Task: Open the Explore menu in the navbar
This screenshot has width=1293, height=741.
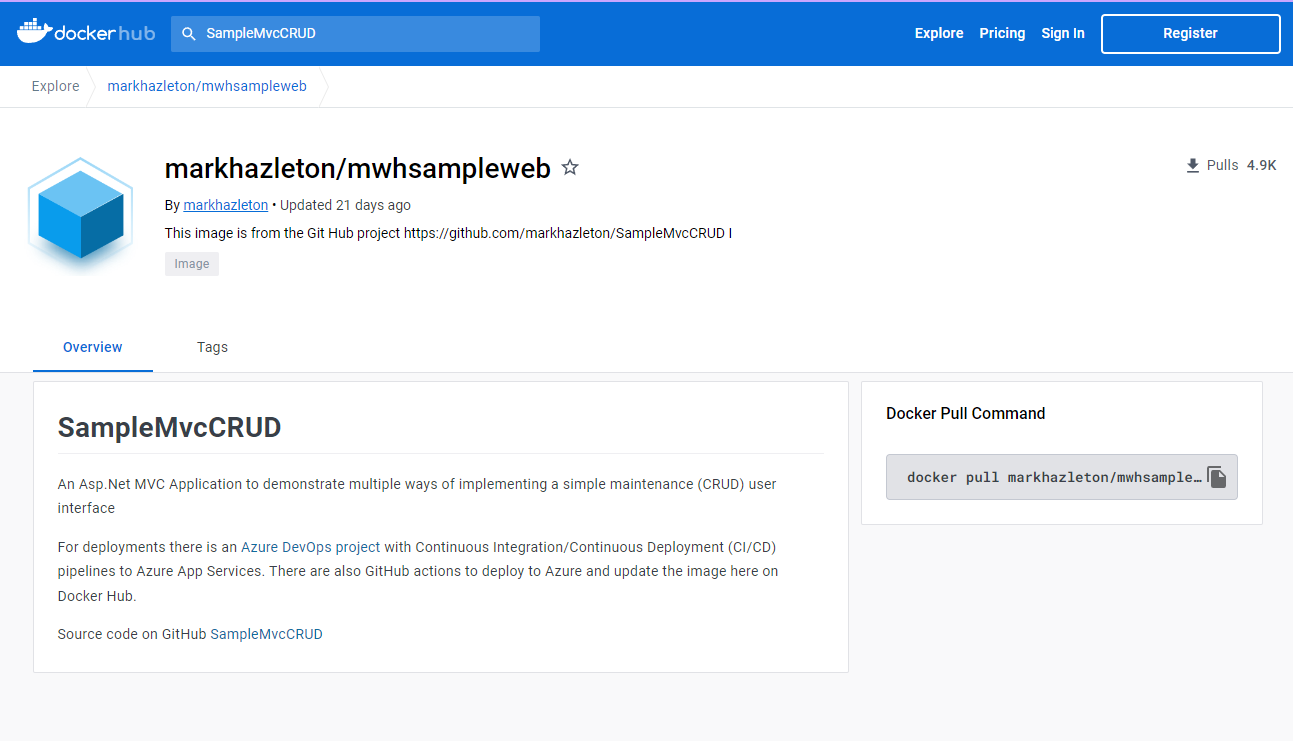Action: click(938, 33)
